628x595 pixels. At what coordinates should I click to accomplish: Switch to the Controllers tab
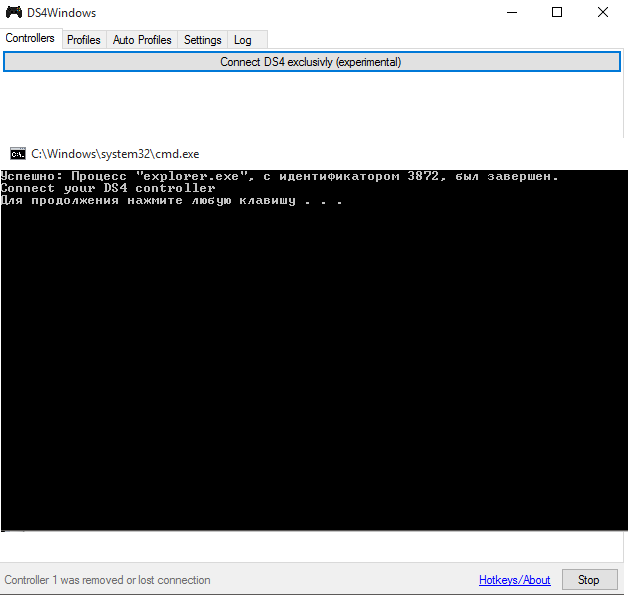(x=30, y=38)
